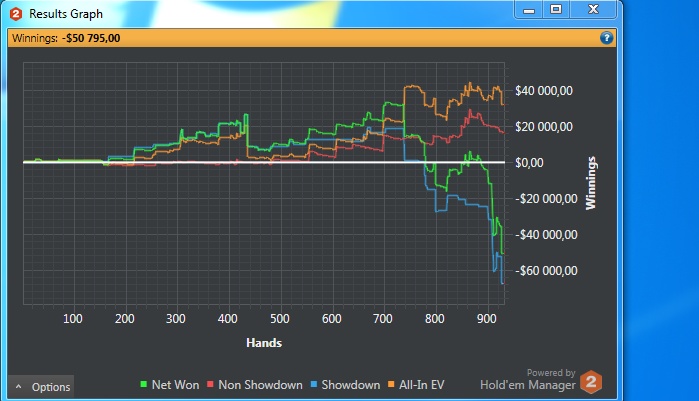This screenshot has width=699, height=401.
Task: Click the $20 000,00 axis label
Action: coord(544,127)
